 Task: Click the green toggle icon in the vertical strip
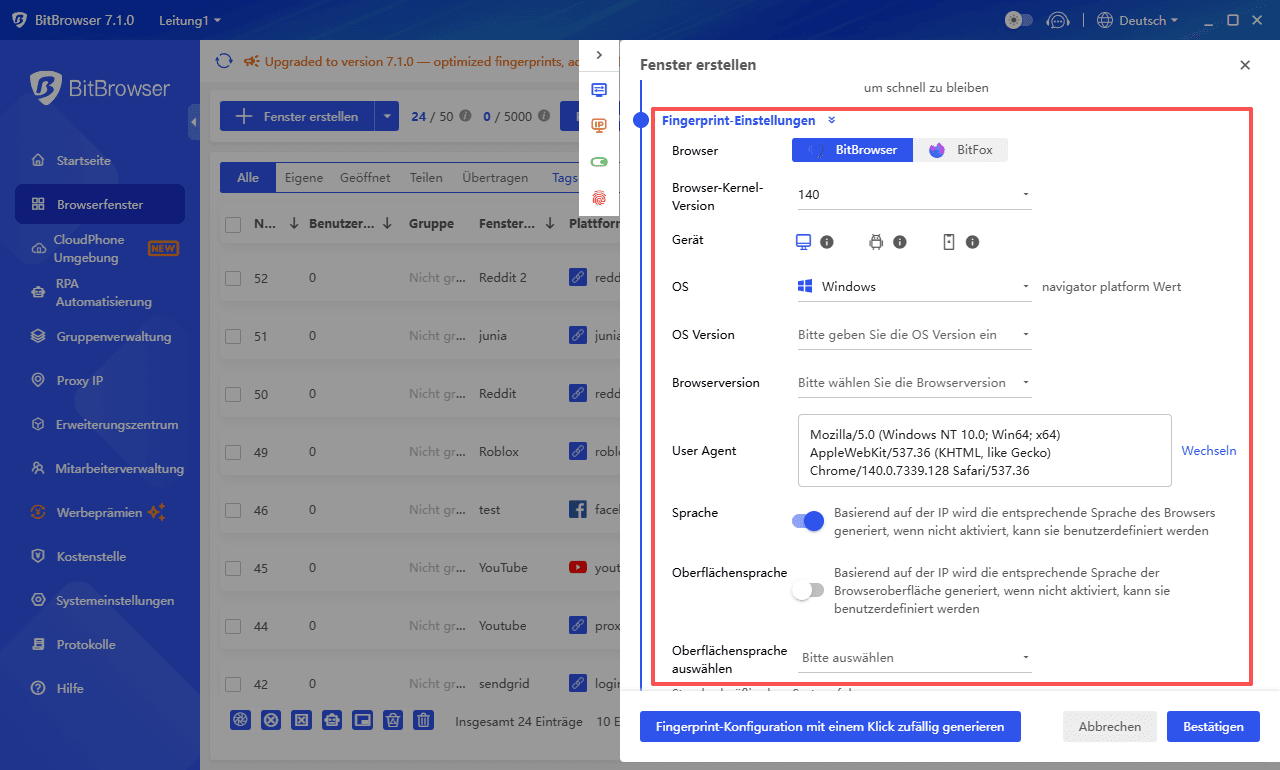[599, 161]
